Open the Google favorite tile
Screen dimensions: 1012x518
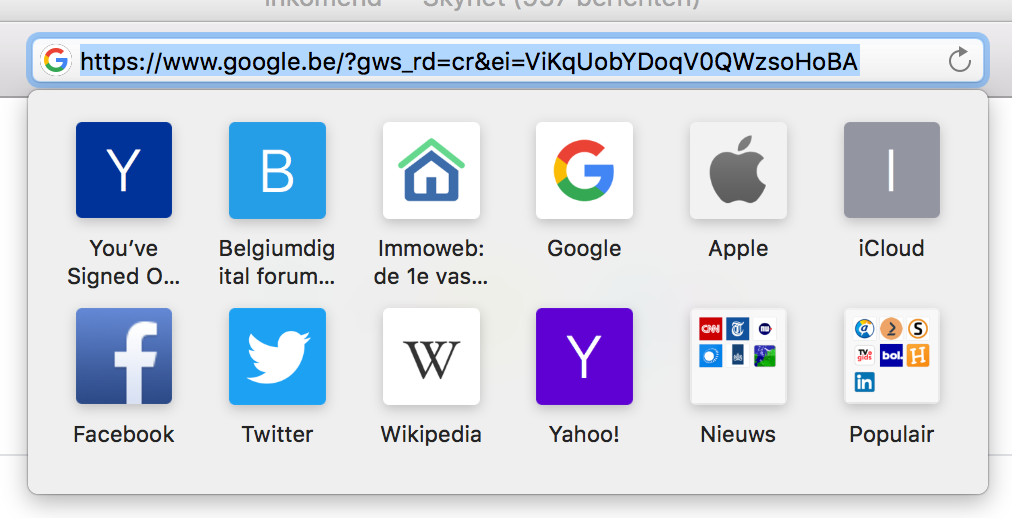pyautogui.click(x=584, y=170)
